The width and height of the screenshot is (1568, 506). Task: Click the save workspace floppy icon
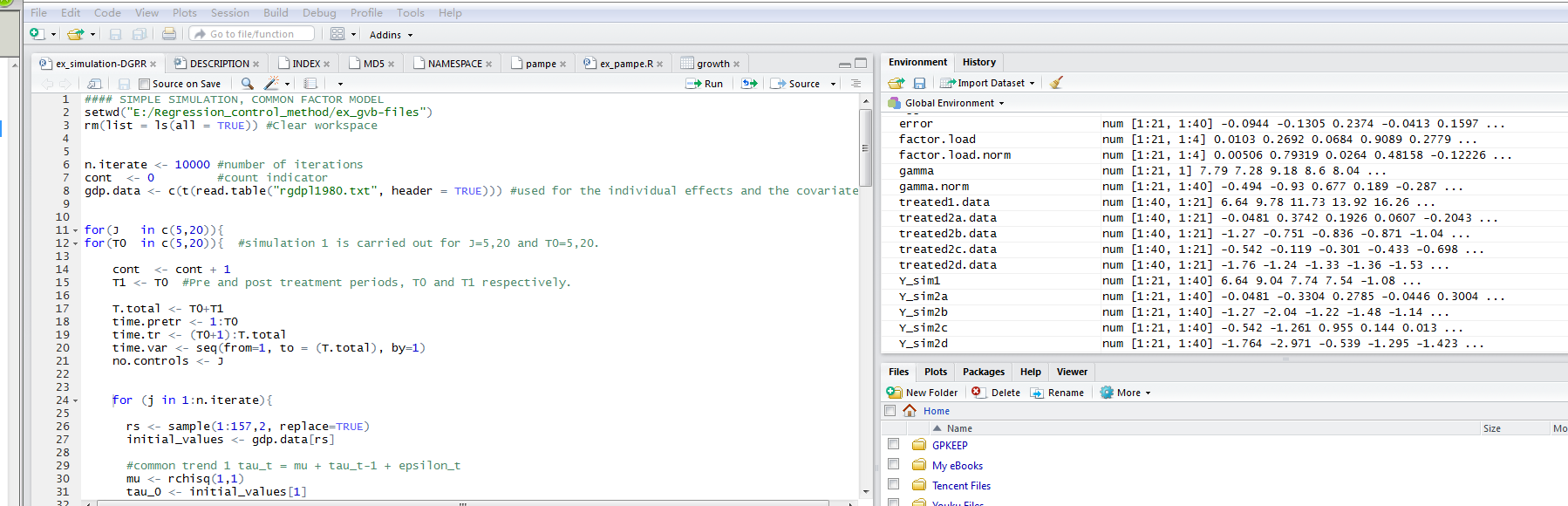click(919, 83)
